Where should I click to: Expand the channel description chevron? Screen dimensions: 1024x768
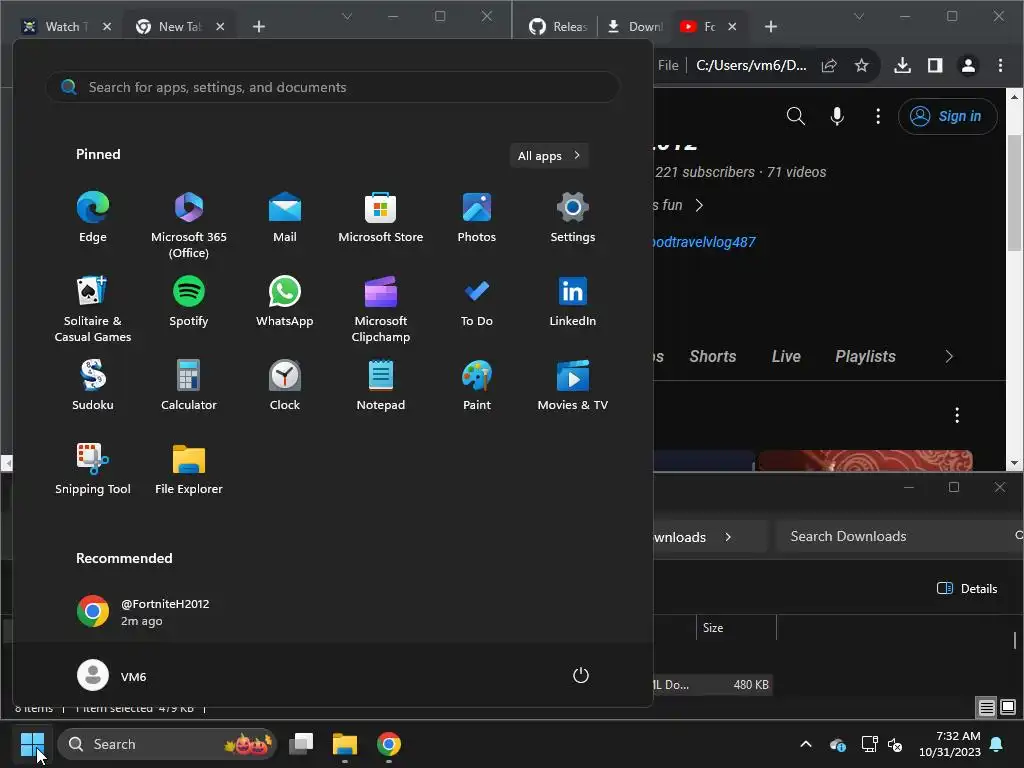[x=699, y=205]
